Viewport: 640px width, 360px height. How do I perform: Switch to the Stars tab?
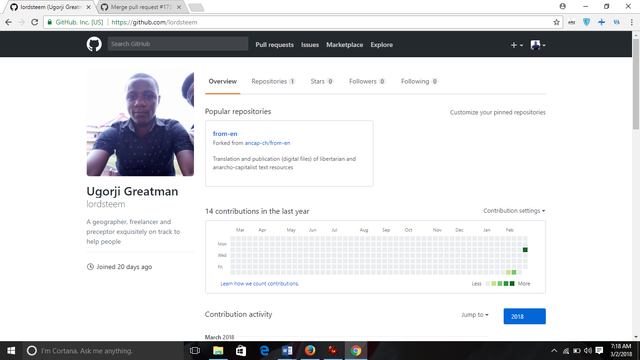point(322,81)
